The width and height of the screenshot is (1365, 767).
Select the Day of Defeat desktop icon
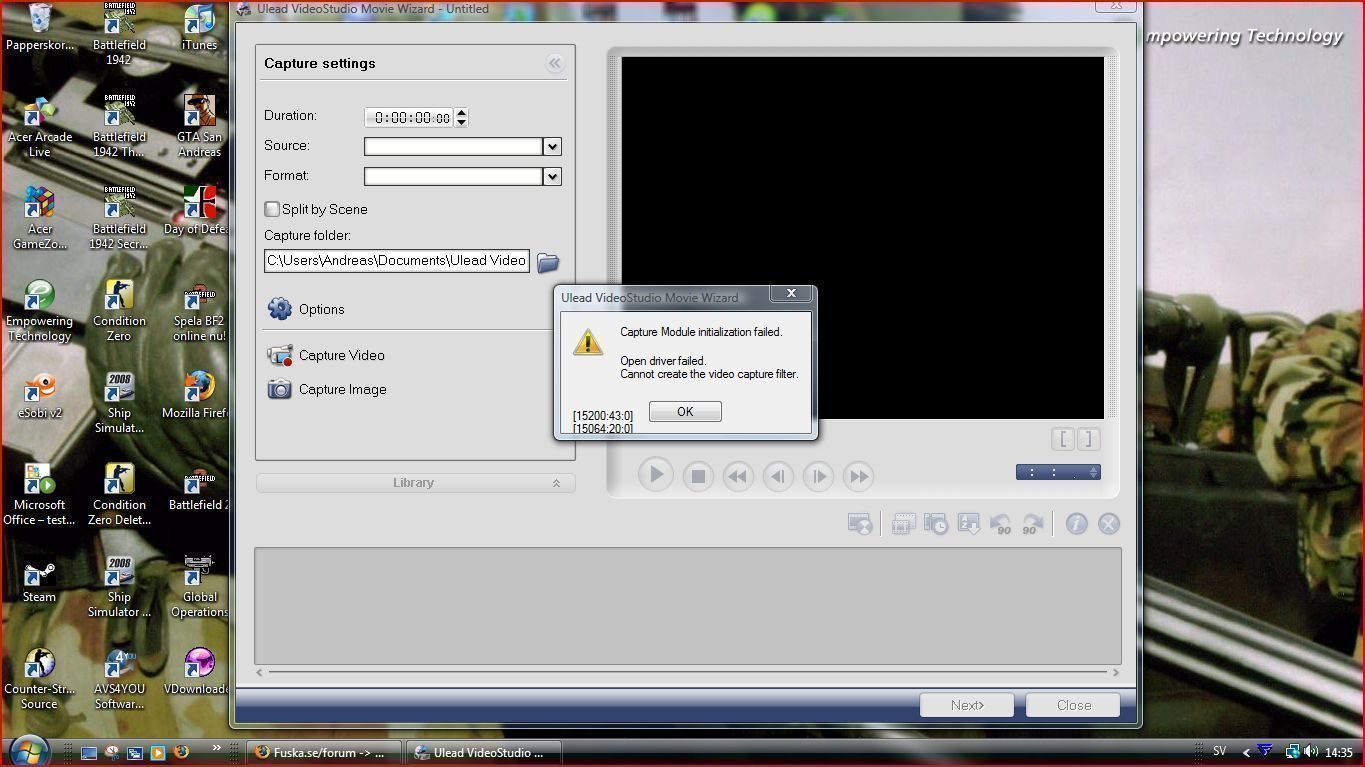197,211
